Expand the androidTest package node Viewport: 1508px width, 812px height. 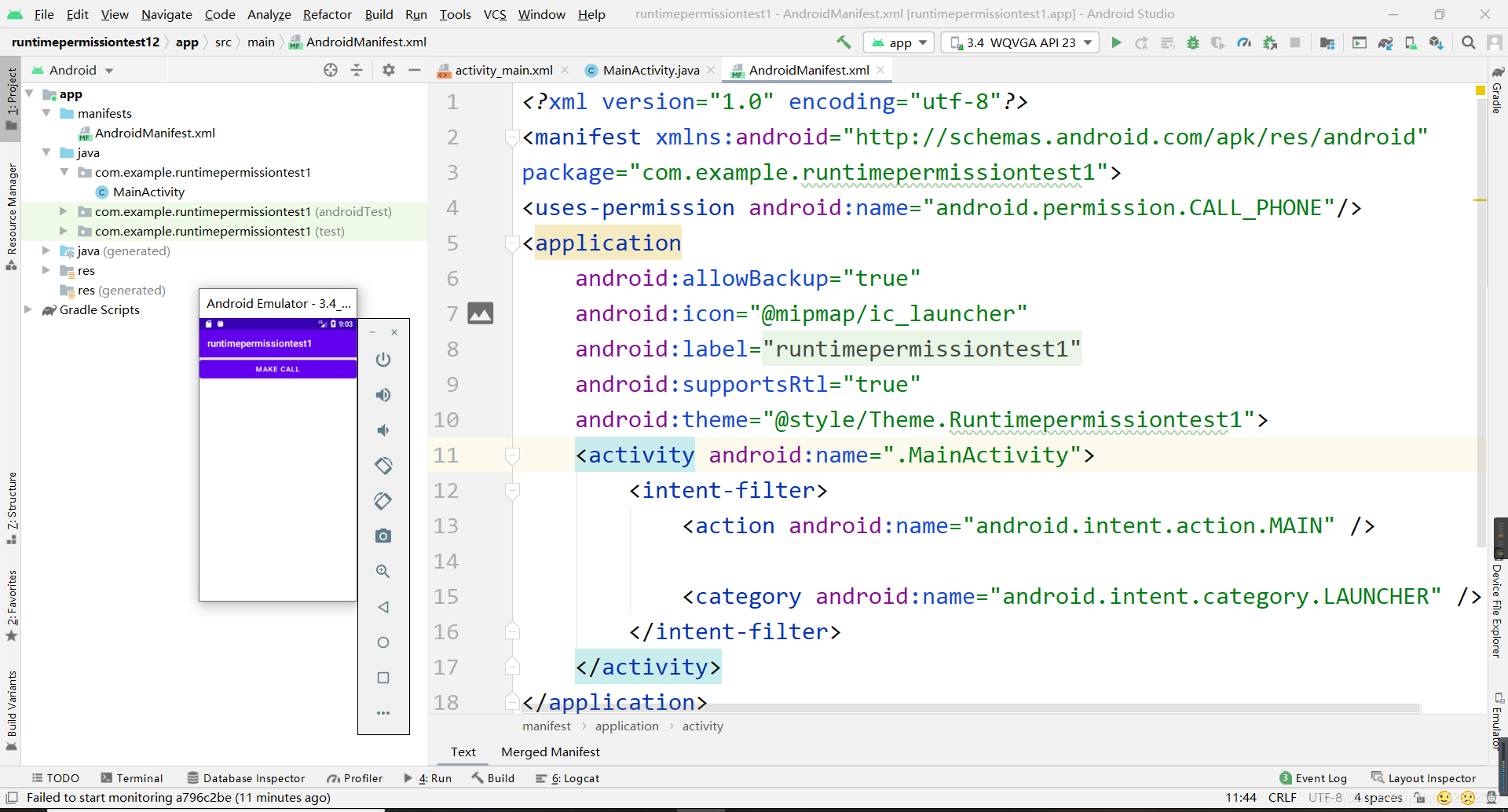[64, 211]
